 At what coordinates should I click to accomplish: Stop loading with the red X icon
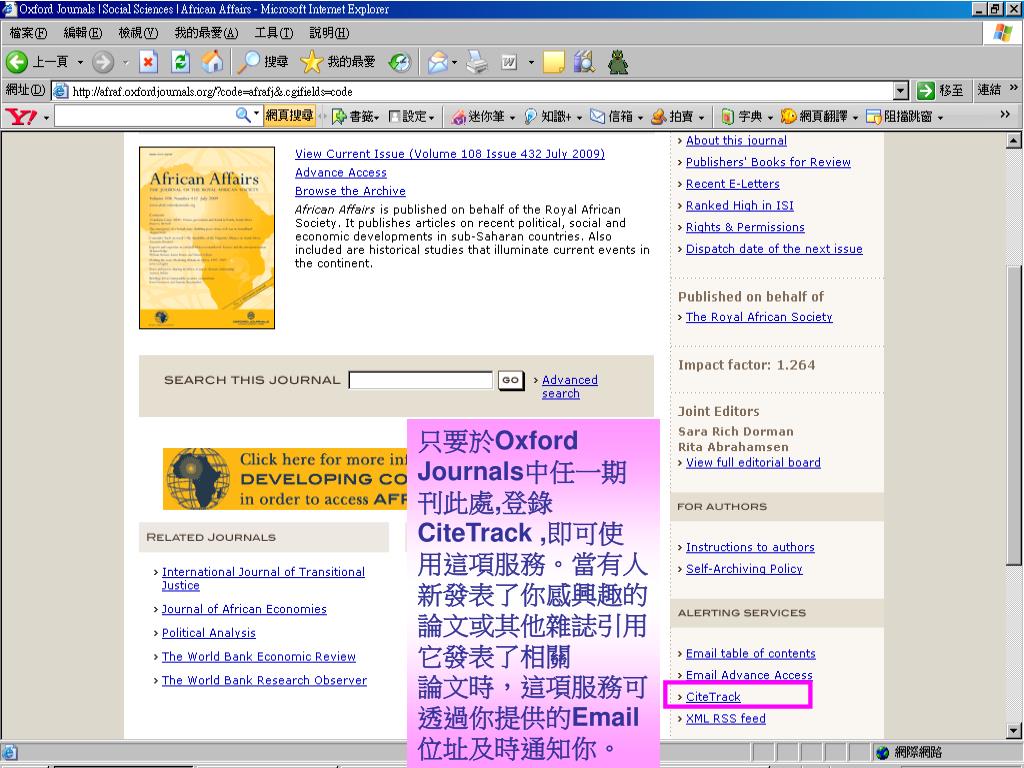(x=149, y=62)
